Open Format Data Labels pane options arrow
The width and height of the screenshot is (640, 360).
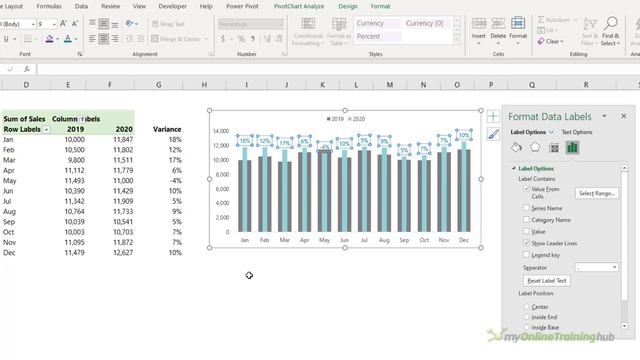coord(604,116)
